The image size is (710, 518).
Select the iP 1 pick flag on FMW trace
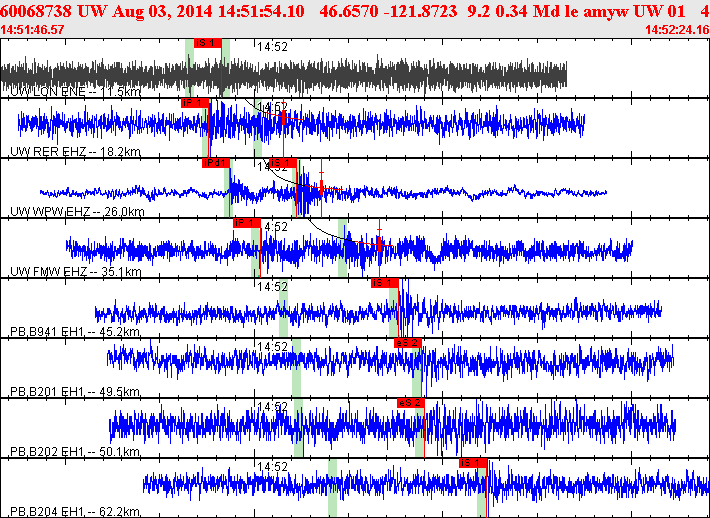tap(247, 223)
